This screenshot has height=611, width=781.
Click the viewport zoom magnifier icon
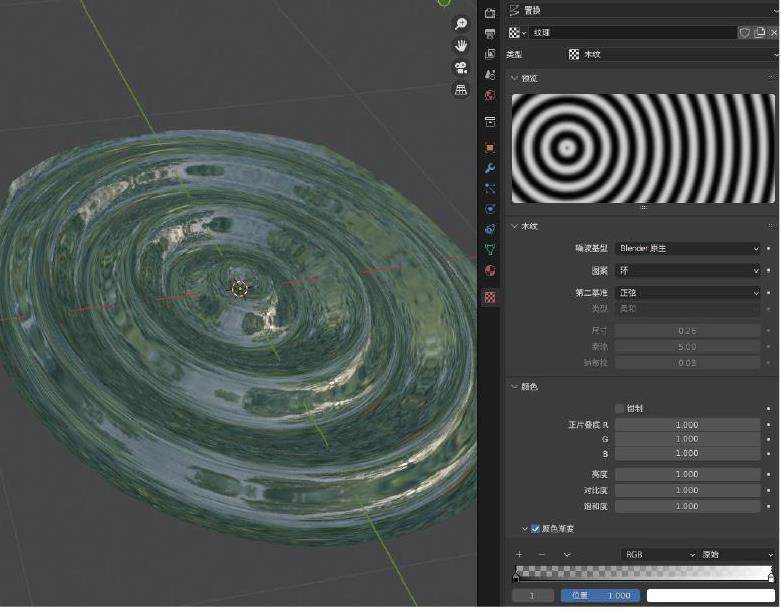point(461,24)
